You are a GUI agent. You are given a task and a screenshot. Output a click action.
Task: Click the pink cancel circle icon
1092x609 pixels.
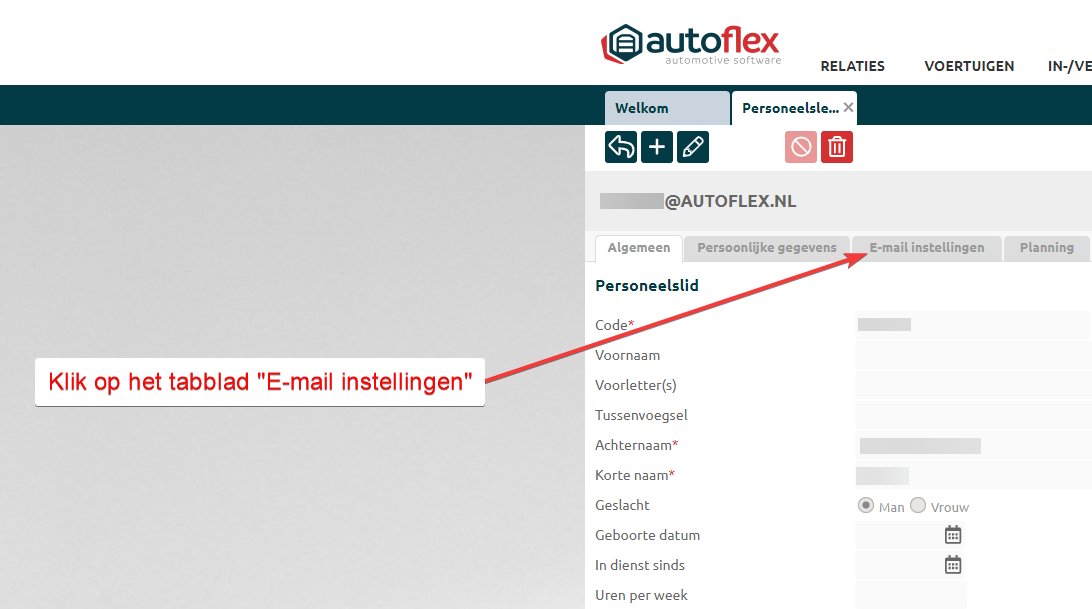click(x=801, y=147)
